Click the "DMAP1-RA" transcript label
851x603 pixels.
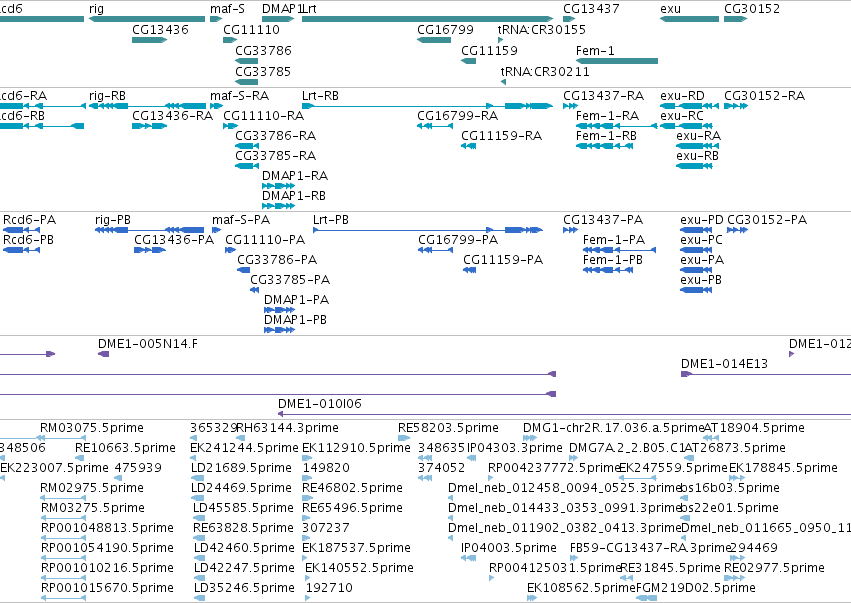point(295,176)
